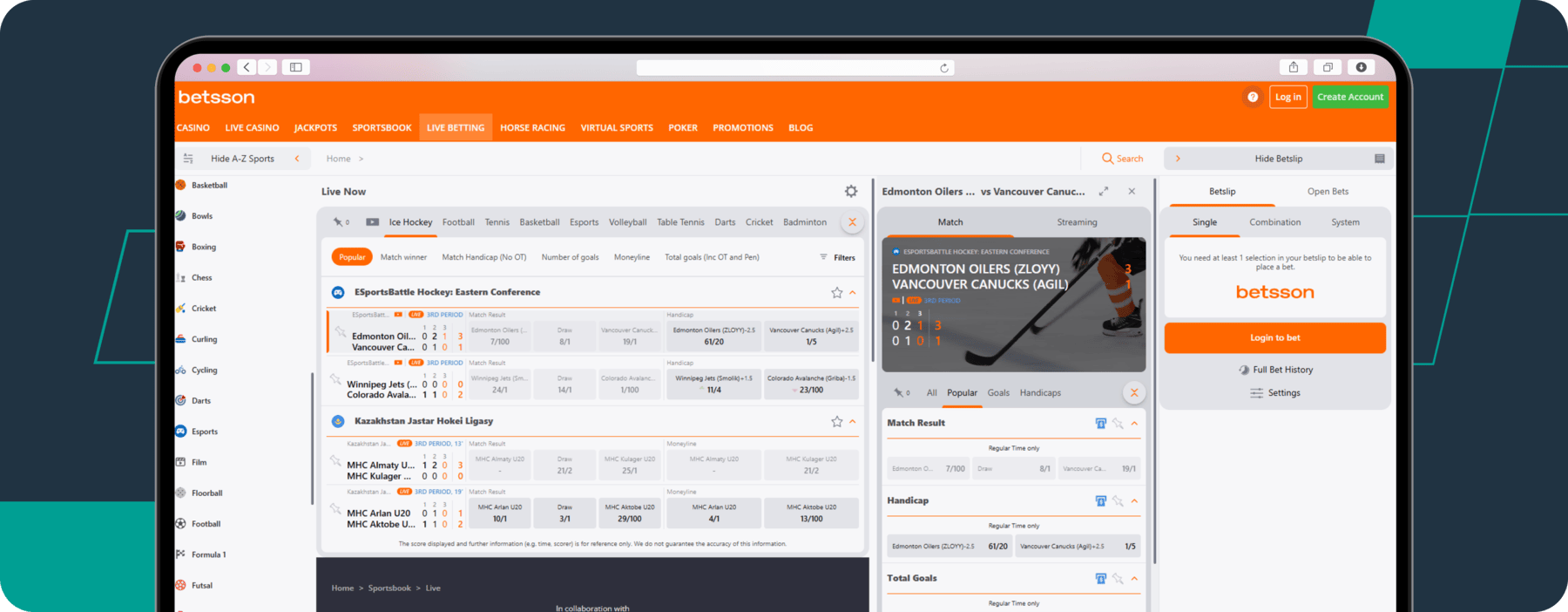
Task: Switch to the Football sport tab
Action: [x=458, y=222]
